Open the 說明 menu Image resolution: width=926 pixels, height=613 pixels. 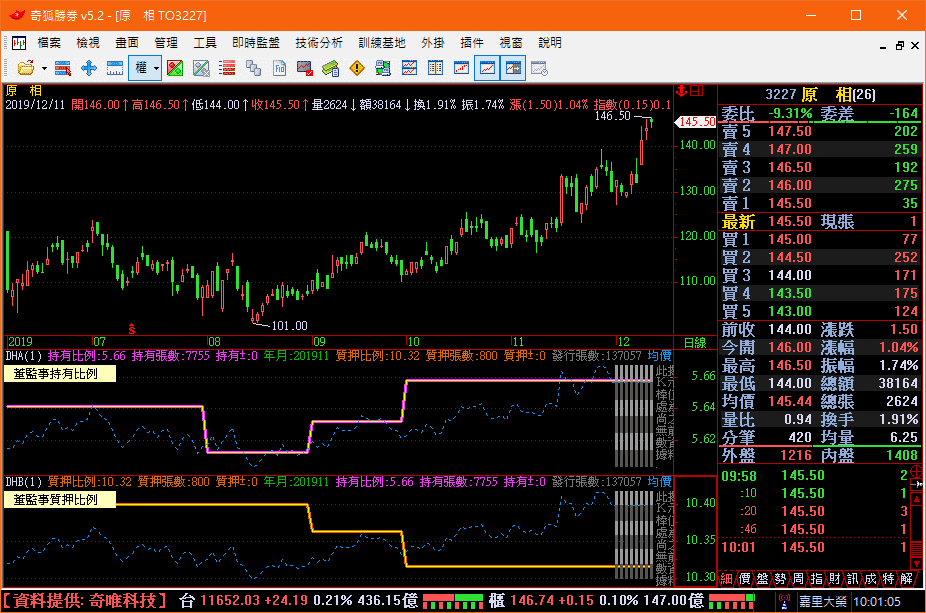click(x=550, y=43)
